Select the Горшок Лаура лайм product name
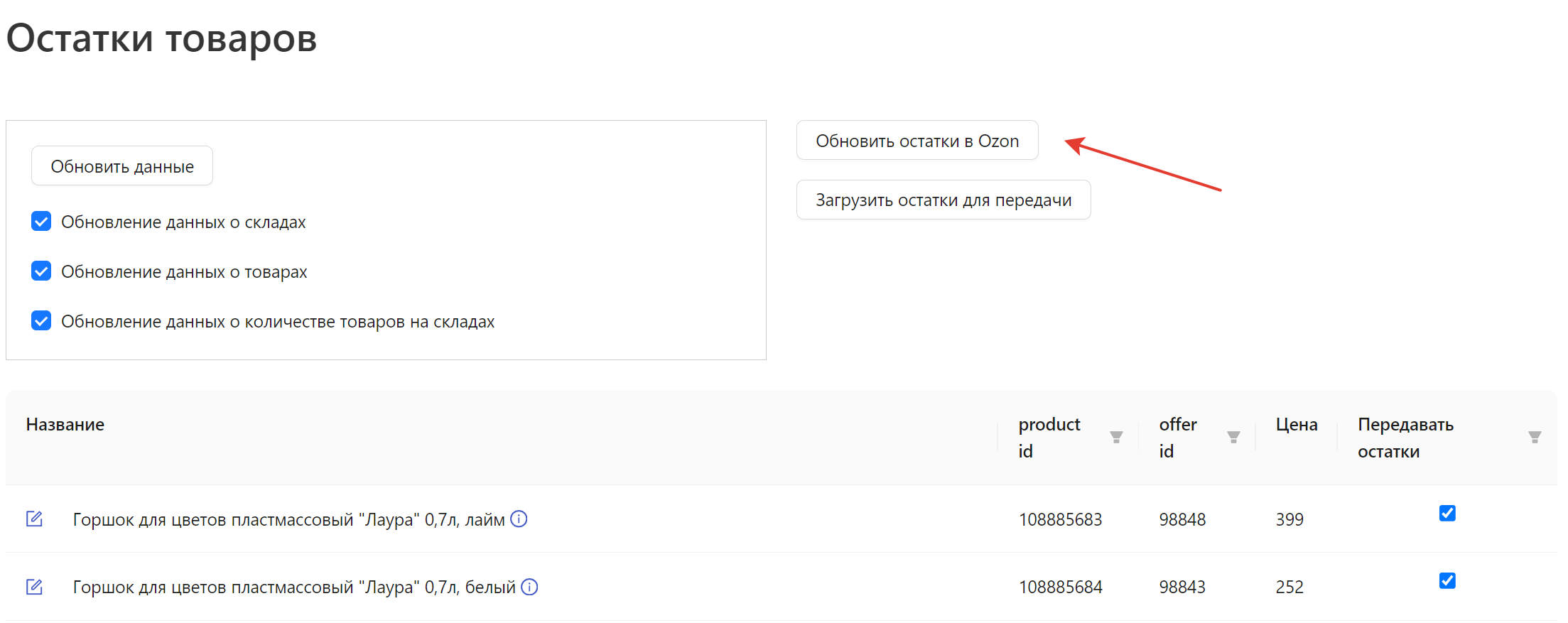Viewport: 1568px width, 623px height. click(x=288, y=520)
